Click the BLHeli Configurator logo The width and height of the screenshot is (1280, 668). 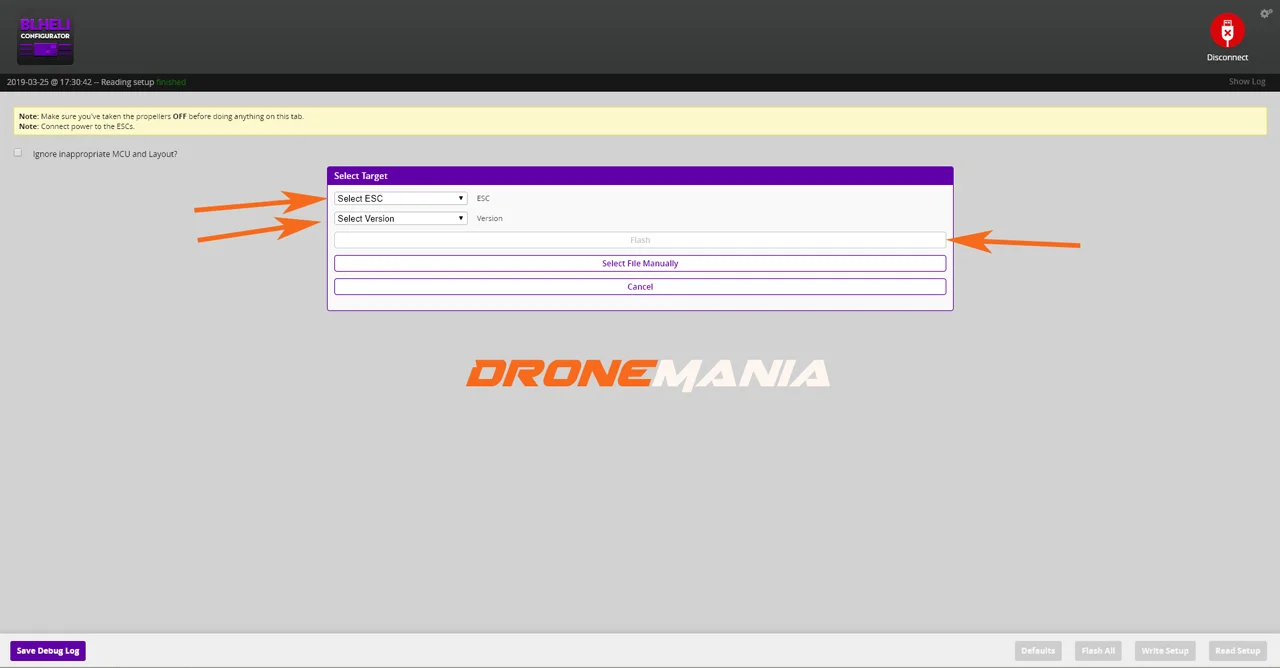[45, 40]
